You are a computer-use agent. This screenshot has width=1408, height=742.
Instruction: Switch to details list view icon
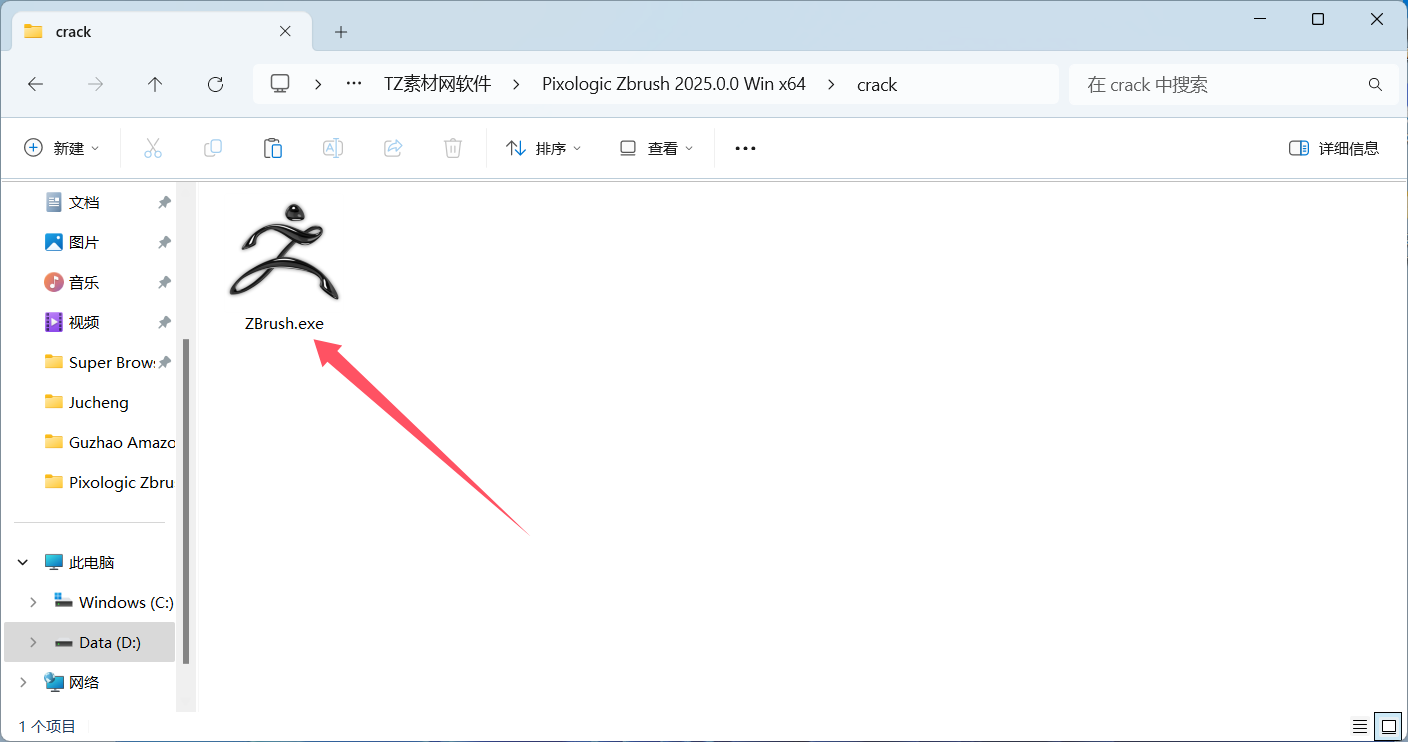click(x=1360, y=726)
